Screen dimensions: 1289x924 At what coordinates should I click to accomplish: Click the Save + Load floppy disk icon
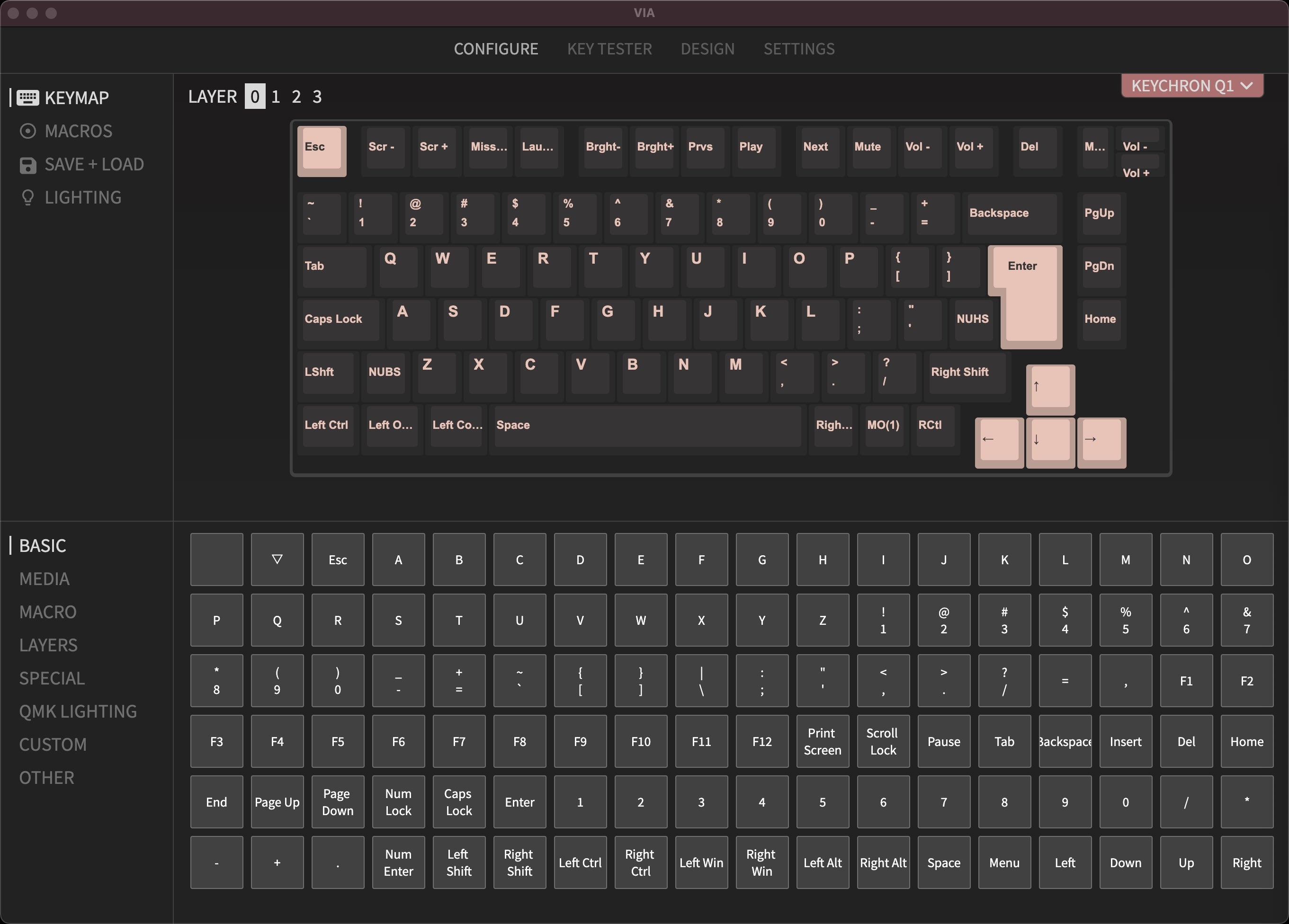click(27, 165)
